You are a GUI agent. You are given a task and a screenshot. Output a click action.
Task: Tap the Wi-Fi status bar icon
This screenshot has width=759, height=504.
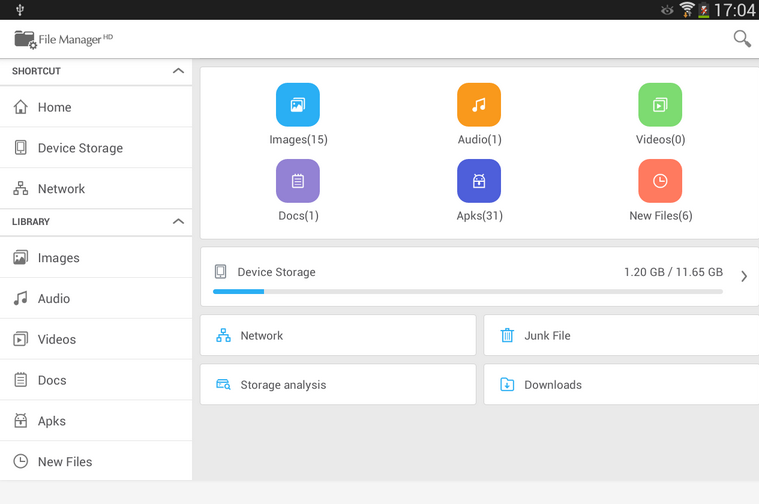687,10
